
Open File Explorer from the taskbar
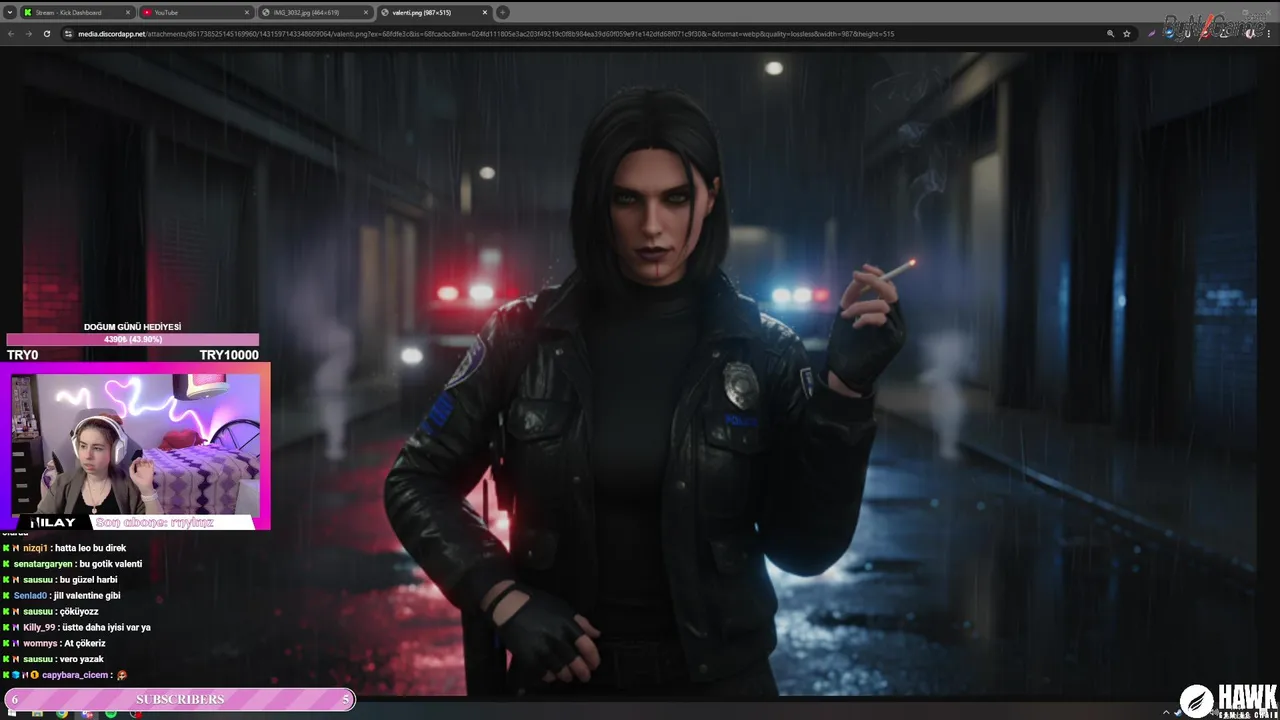pyautogui.click(x=37, y=713)
